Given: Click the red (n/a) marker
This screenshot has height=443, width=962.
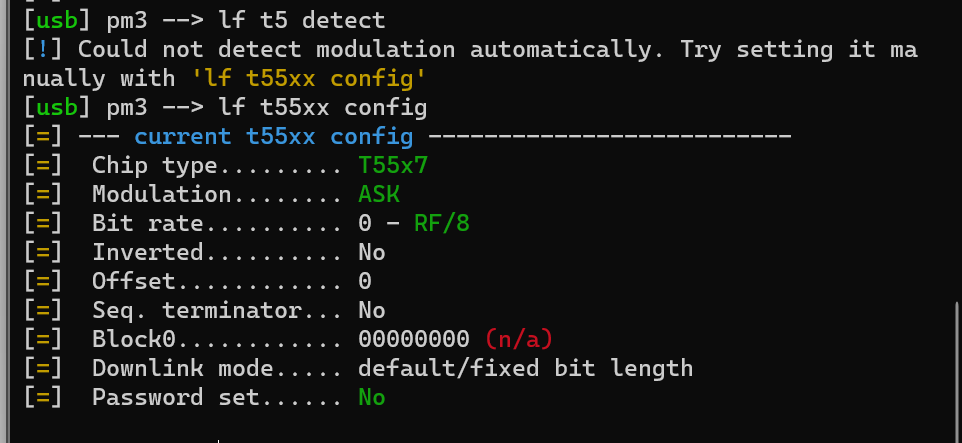Looking at the screenshot, I should 519,339.
